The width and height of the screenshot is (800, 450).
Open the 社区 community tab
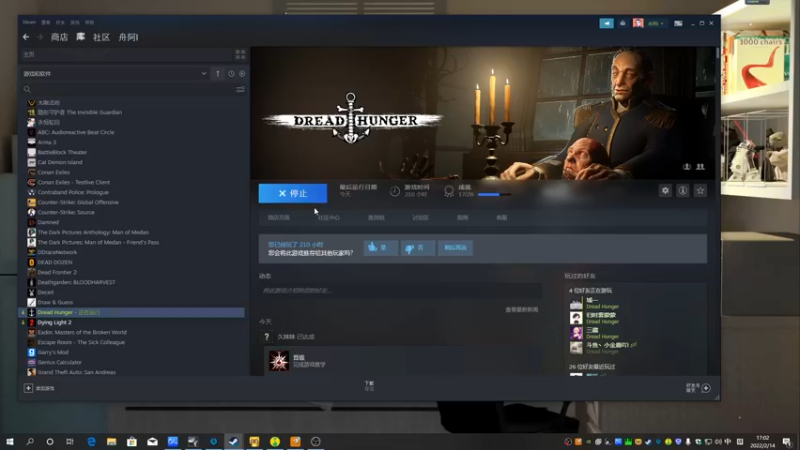[x=101, y=37]
